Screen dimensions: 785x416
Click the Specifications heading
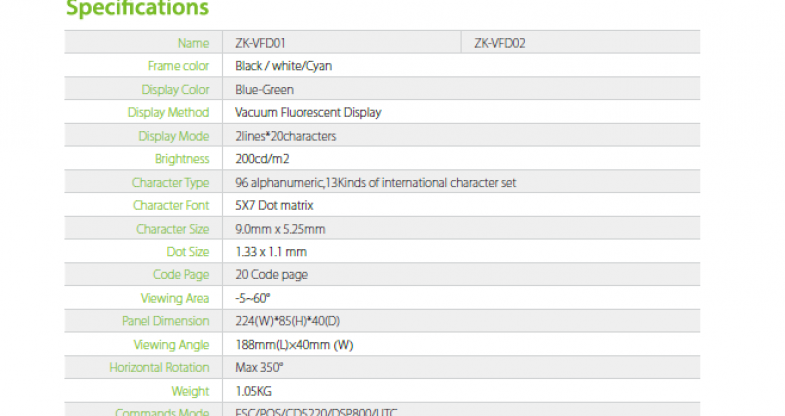[x=137, y=9]
